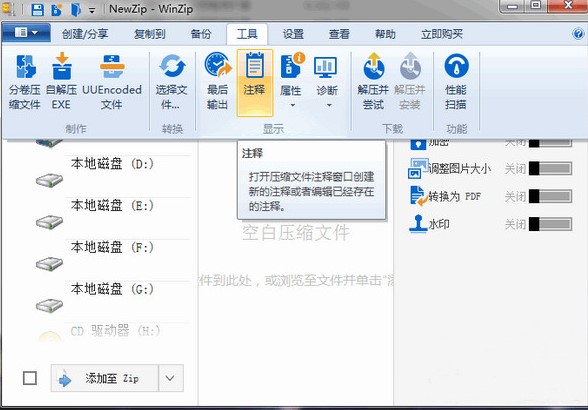The height and width of the screenshot is (410, 588).
Task: Click the third quick access toolbar icon
Action: click(x=75, y=10)
